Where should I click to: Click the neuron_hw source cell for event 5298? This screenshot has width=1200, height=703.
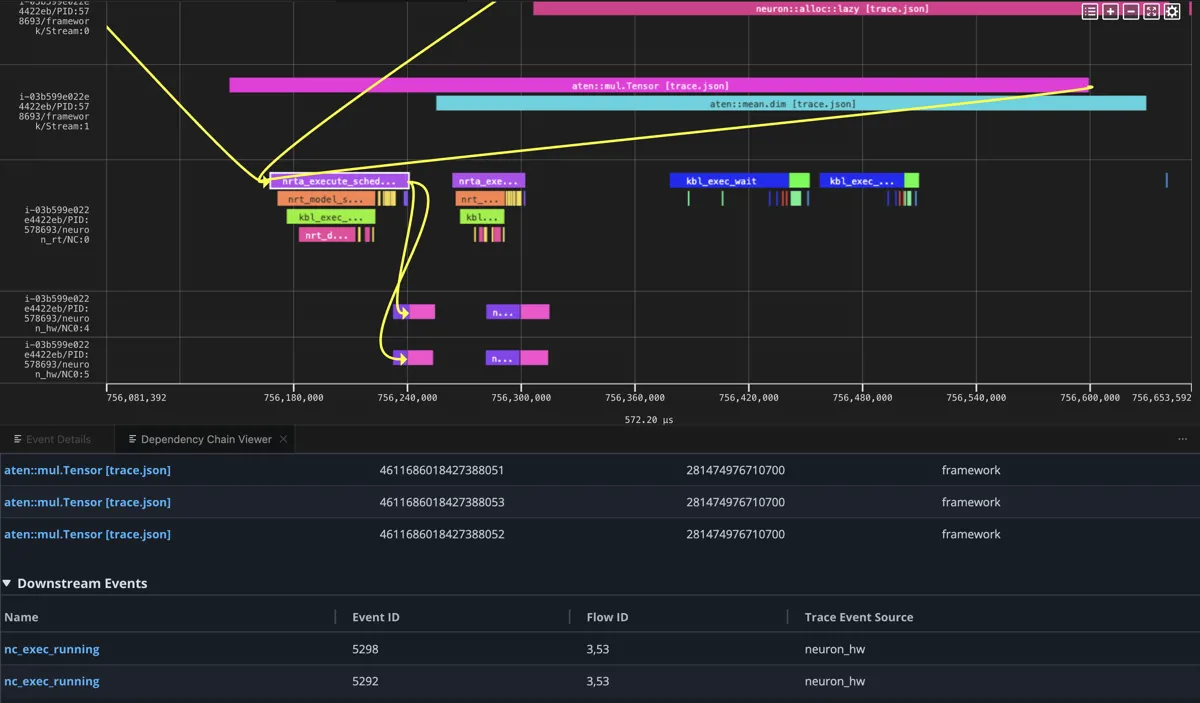point(835,649)
